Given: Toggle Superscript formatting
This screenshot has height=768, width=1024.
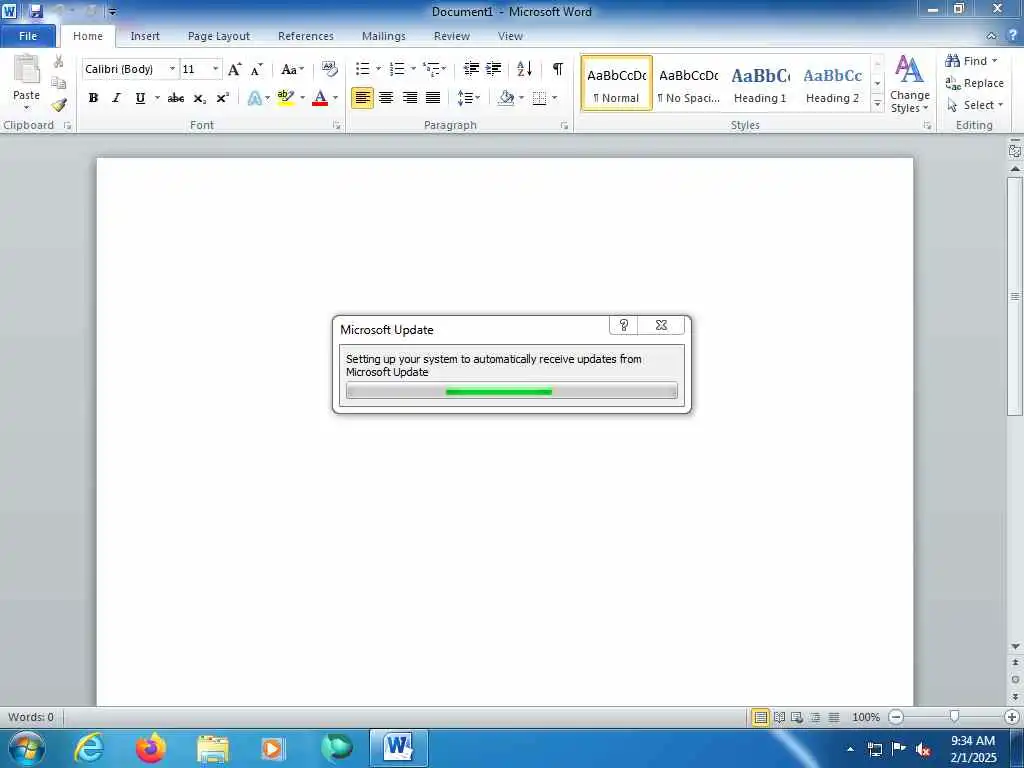Looking at the screenshot, I should coord(223,98).
